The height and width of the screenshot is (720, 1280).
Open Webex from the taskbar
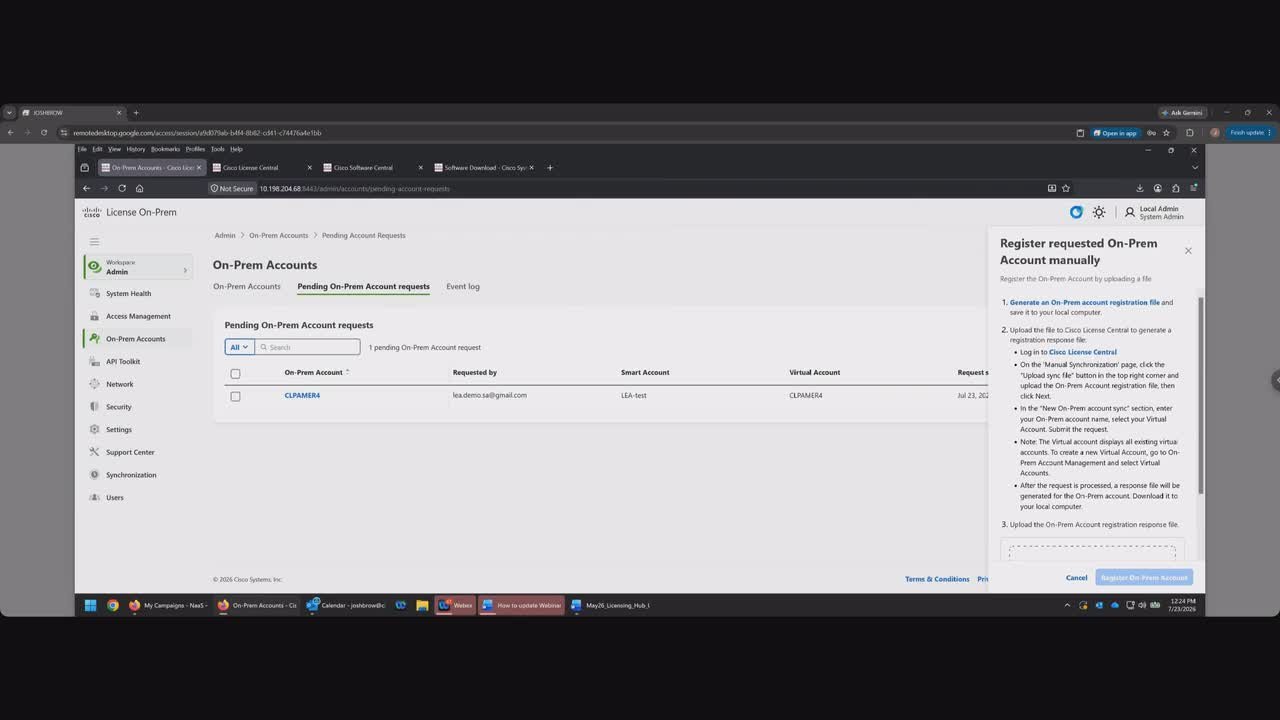coord(455,605)
